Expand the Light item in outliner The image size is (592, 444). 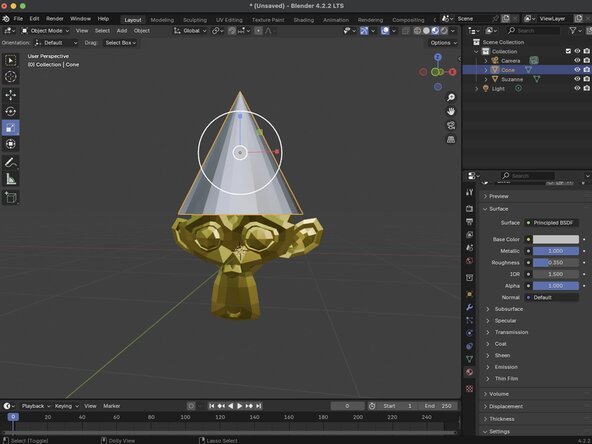click(x=476, y=89)
